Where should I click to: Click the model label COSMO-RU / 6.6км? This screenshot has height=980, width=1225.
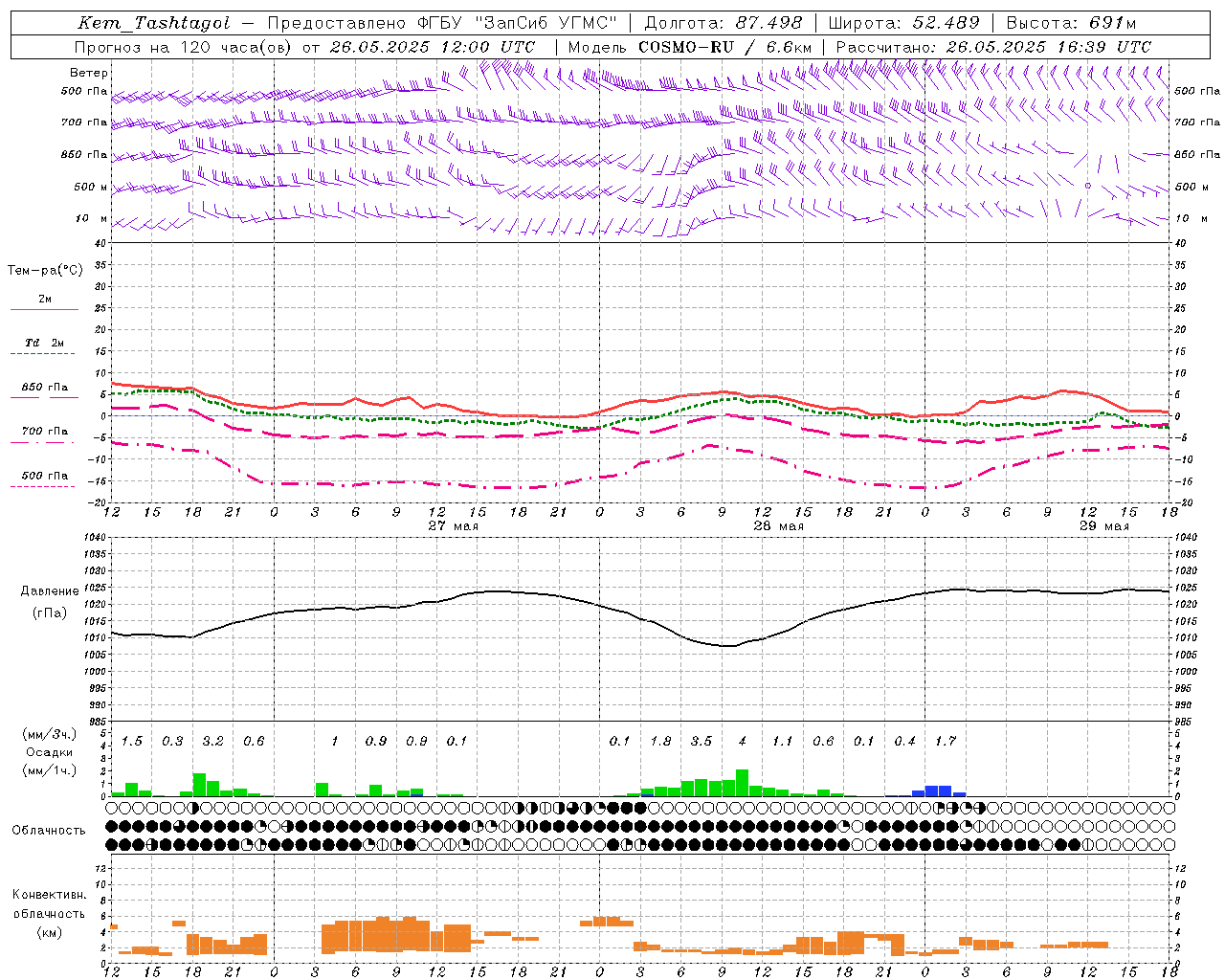[x=725, y=47]
